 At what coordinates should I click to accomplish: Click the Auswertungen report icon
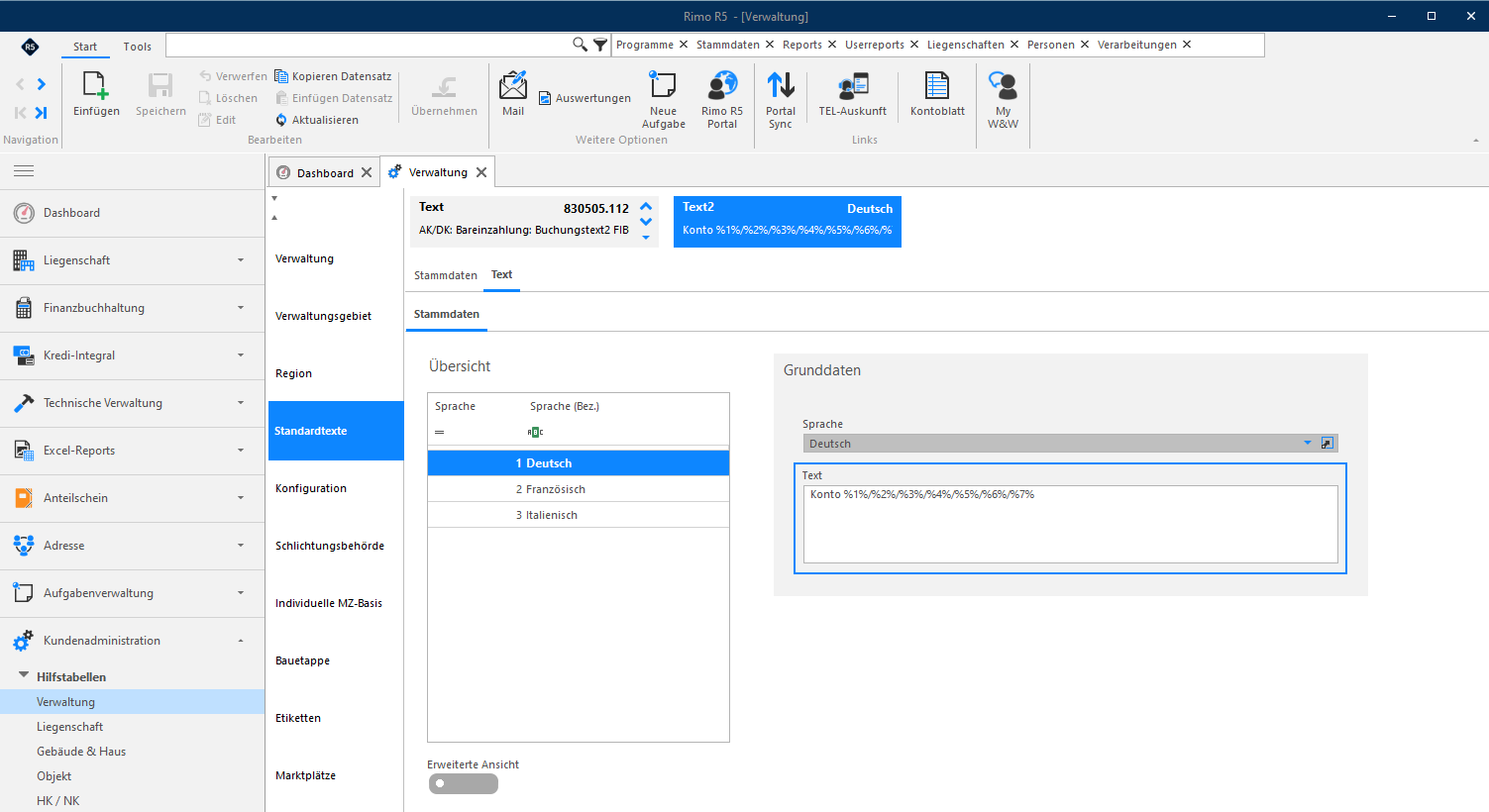(x=545, y=98)
